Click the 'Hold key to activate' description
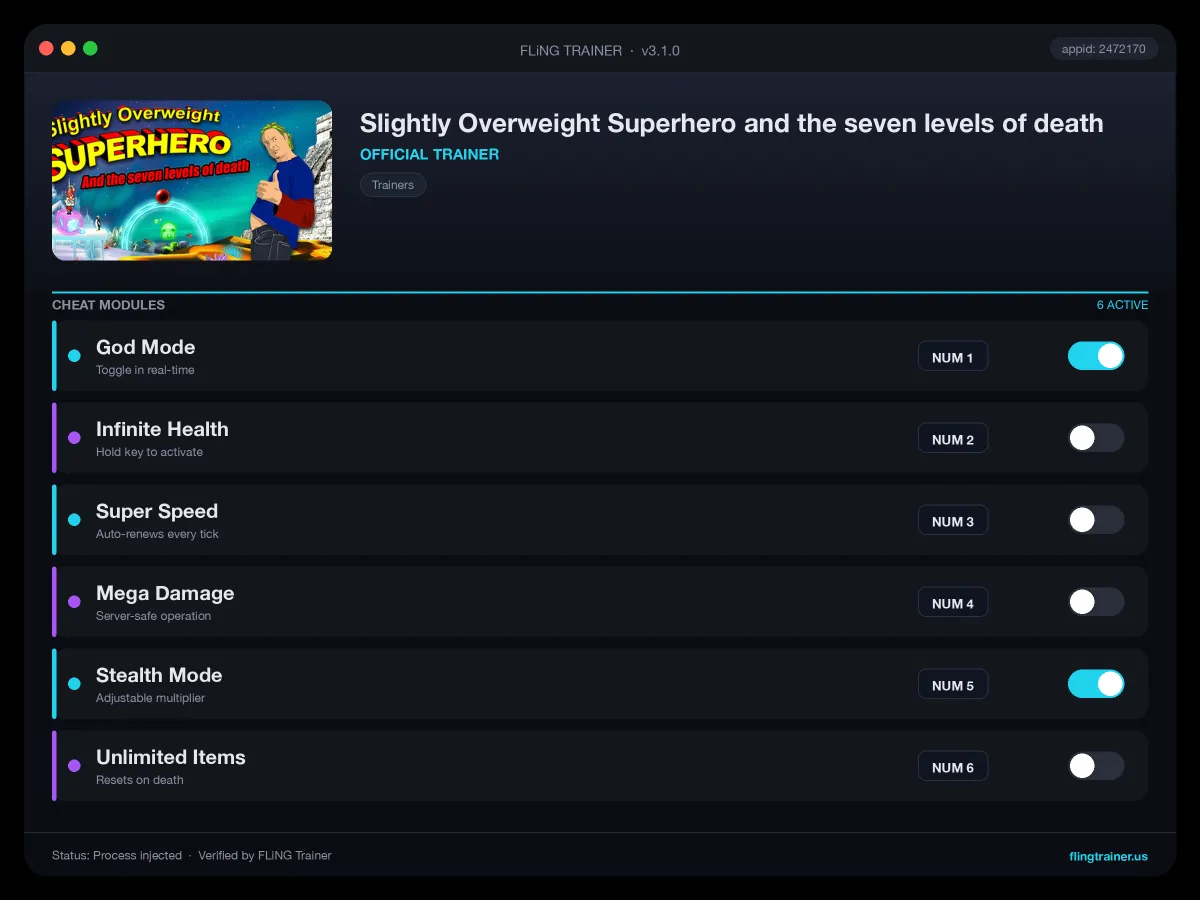1200x900 pixels. (149, 452)
